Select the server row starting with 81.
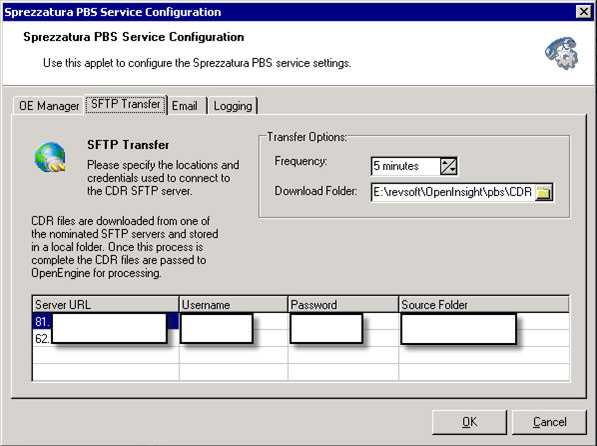This screenshot has width=597, height=446. tap(301, 321)
